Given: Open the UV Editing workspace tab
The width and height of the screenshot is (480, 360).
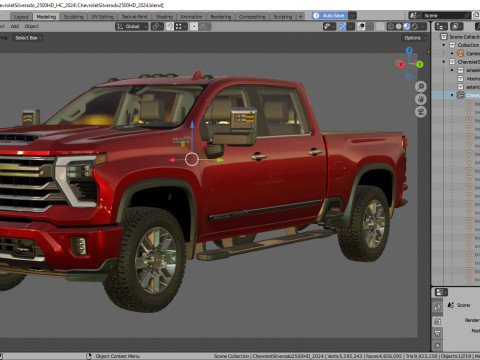Looking at the screenshot, I should 103,16.
